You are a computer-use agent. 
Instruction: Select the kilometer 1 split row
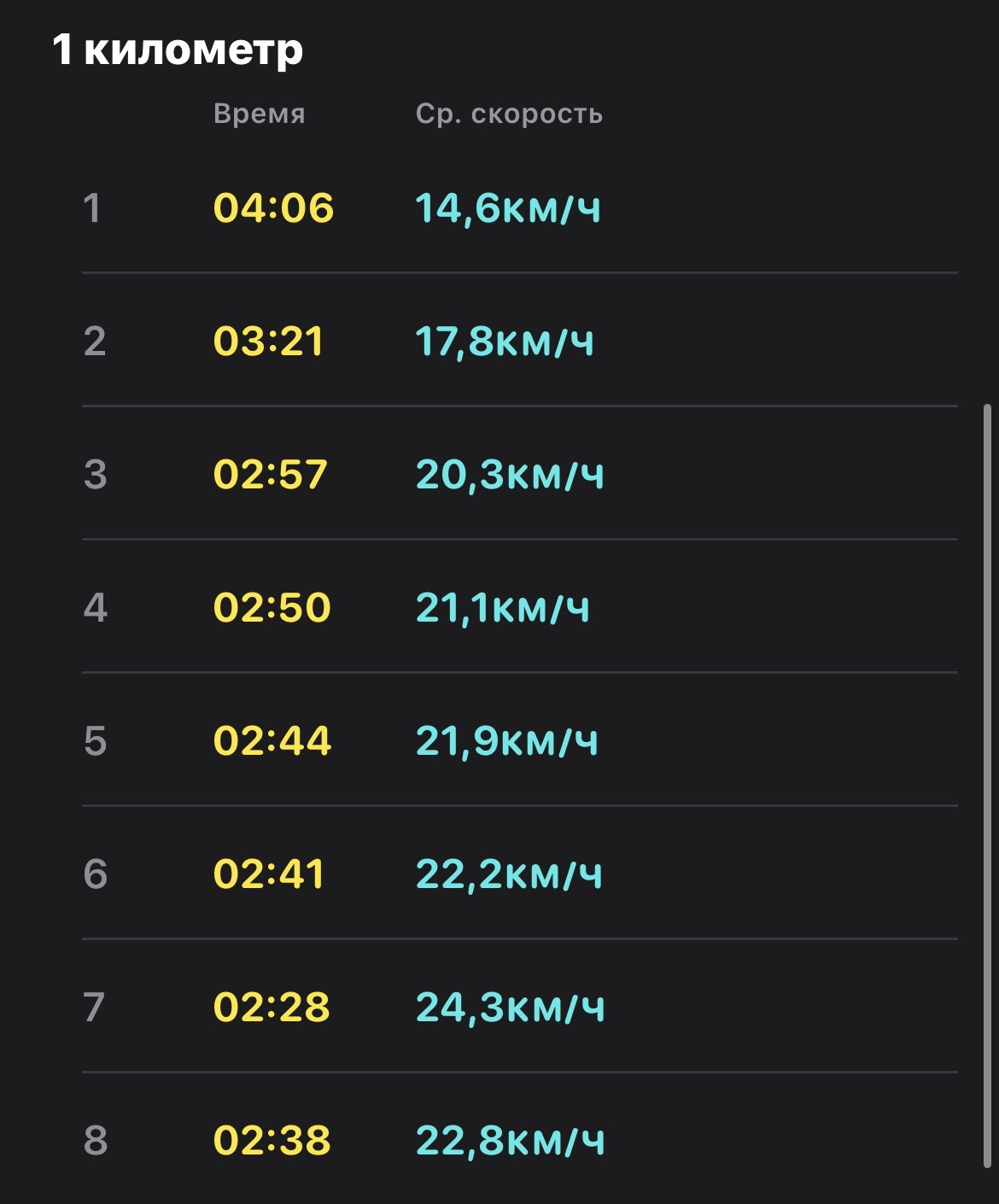(519, 207)
